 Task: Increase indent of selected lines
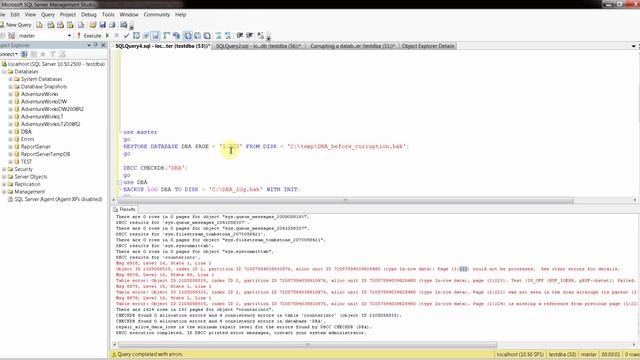[x=250, y=36]
